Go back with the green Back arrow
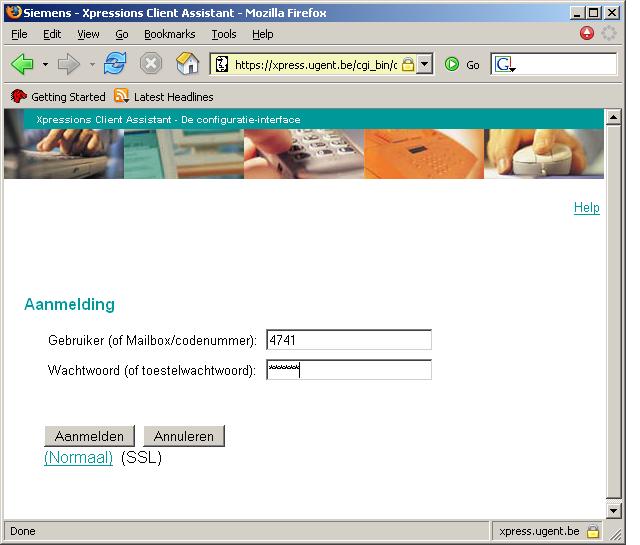This screenshot has width=640, height=545. pyautogui.click(x=22, y=64)
